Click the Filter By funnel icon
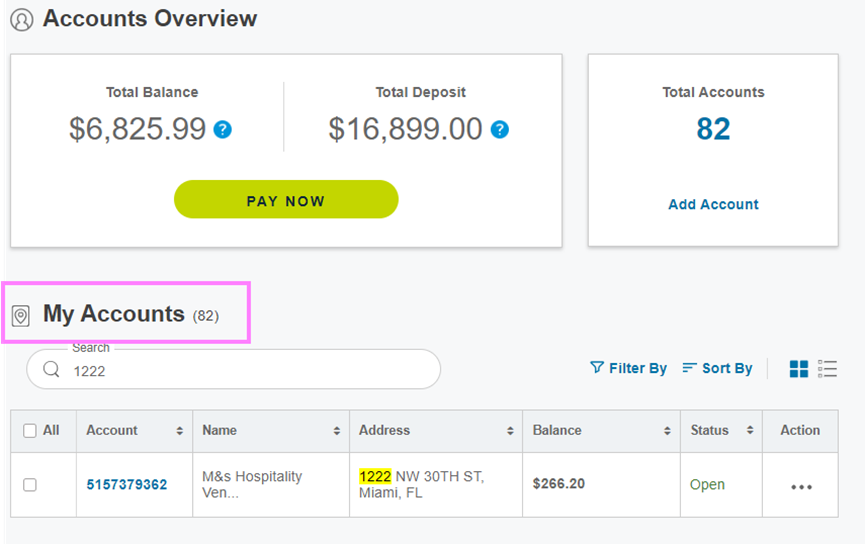The width and height of the screenshot is (865, 544). [x=596, y=367]
